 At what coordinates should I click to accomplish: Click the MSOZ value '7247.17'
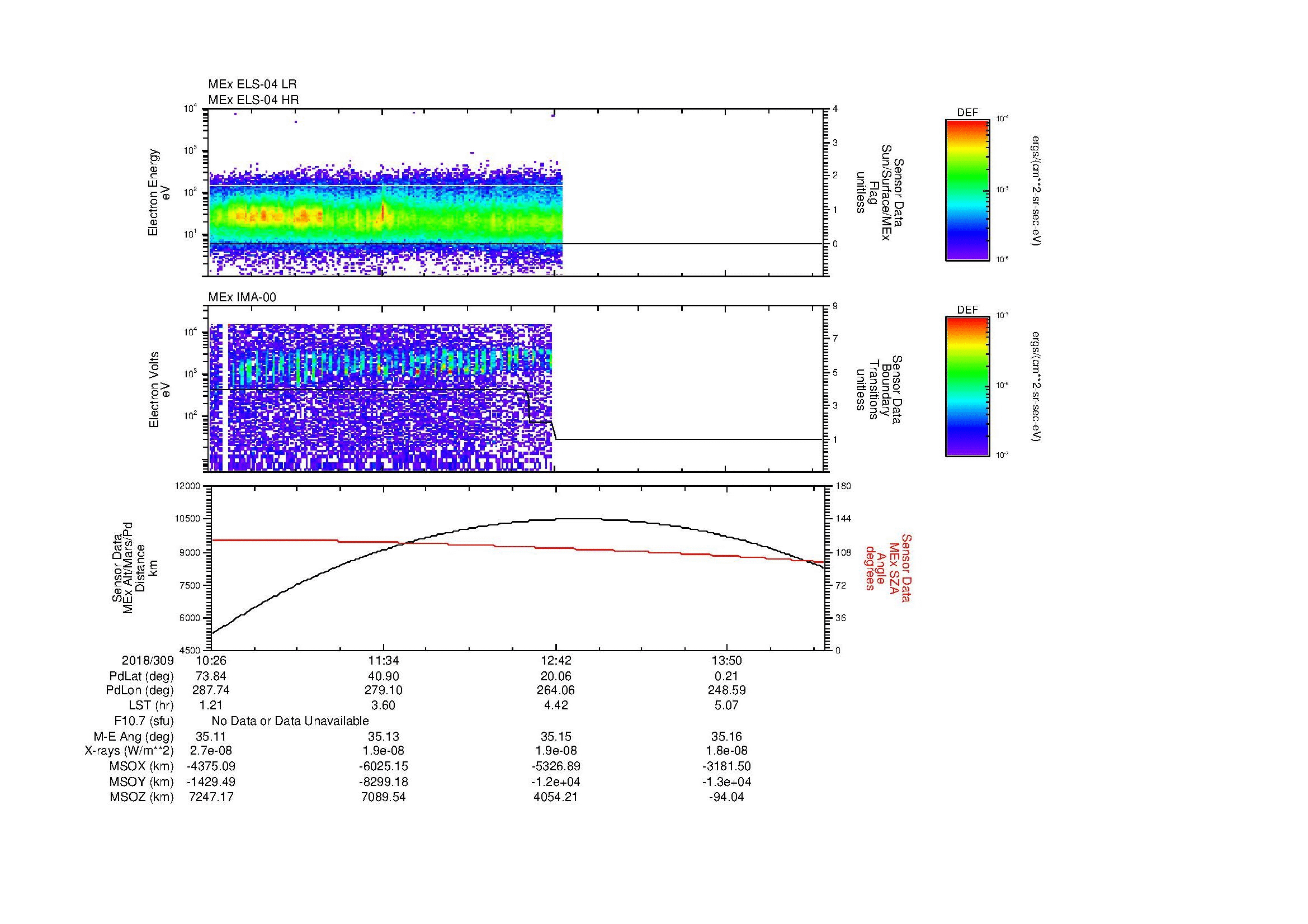[211, 797]
